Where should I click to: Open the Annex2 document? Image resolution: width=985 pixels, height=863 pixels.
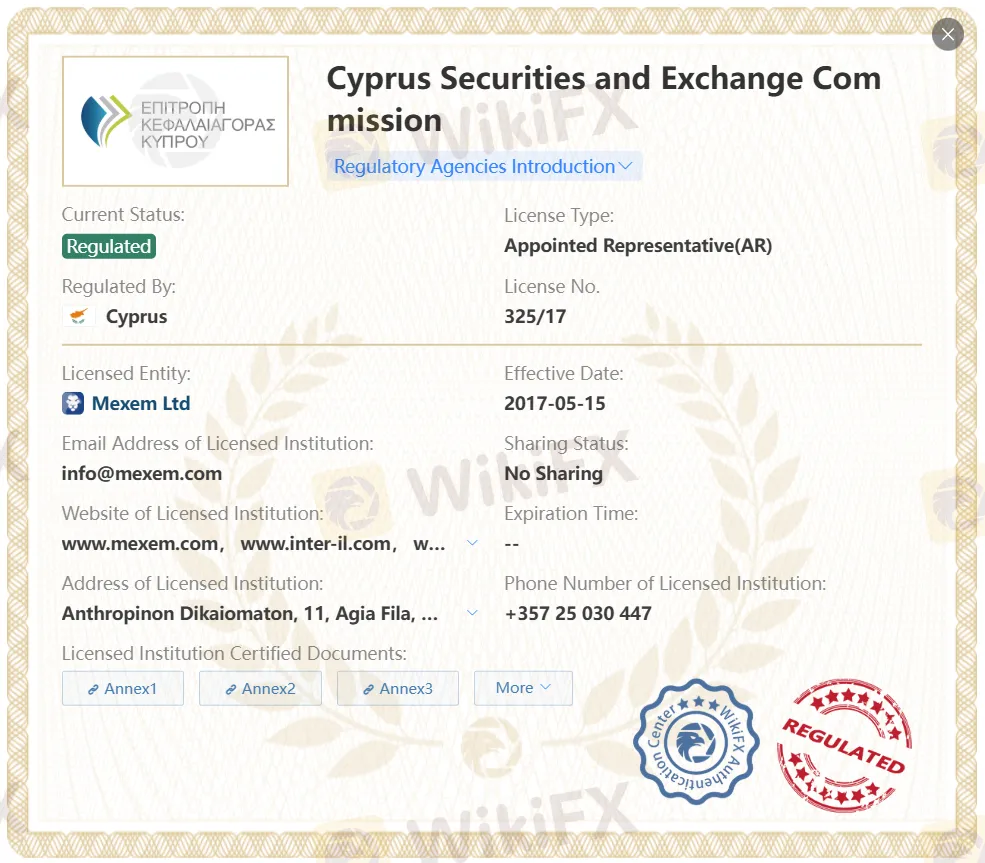coord(260,688)
